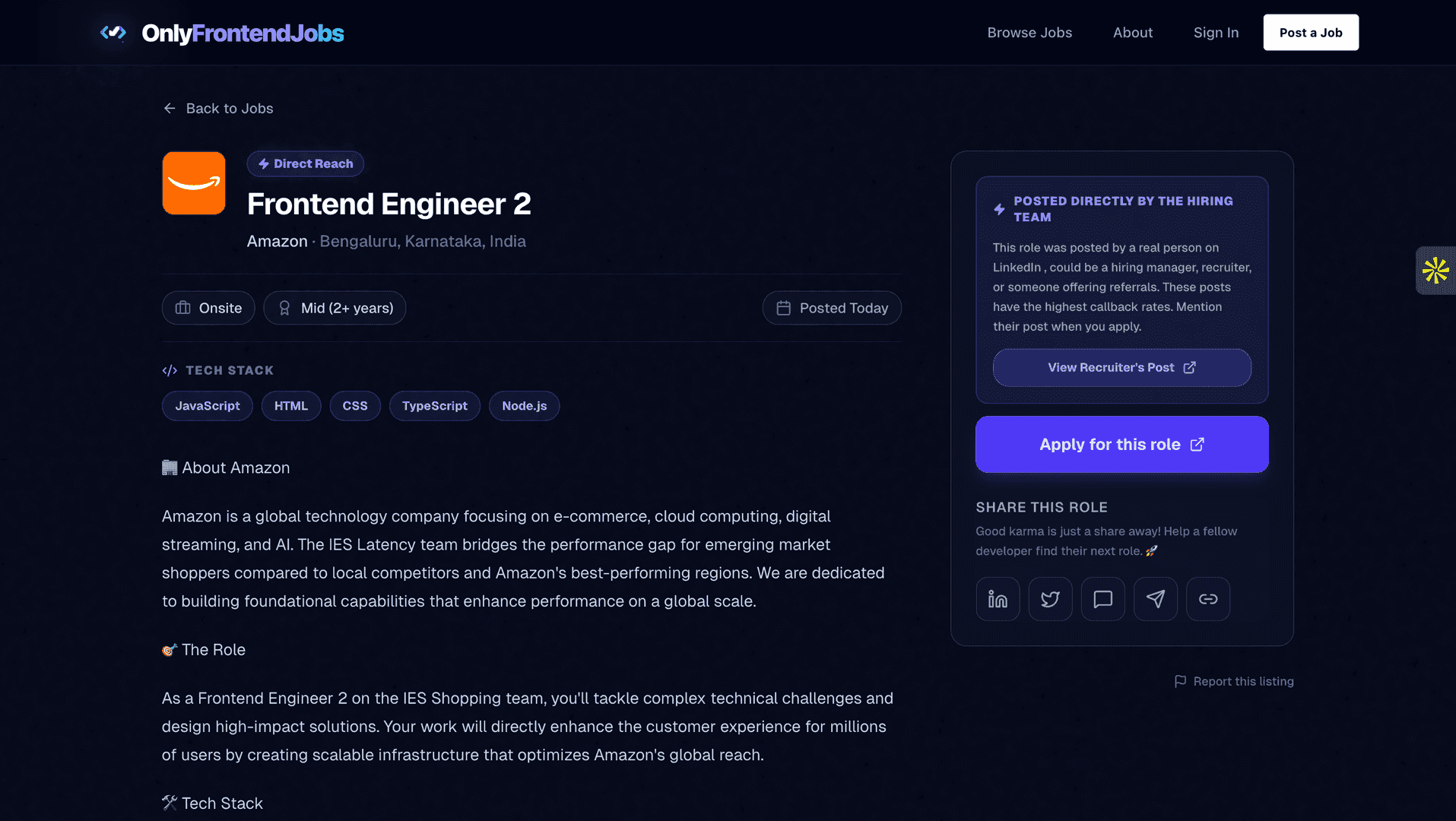
Task: Click the flag icon beside Report this listing
Action: [1181, 681]
